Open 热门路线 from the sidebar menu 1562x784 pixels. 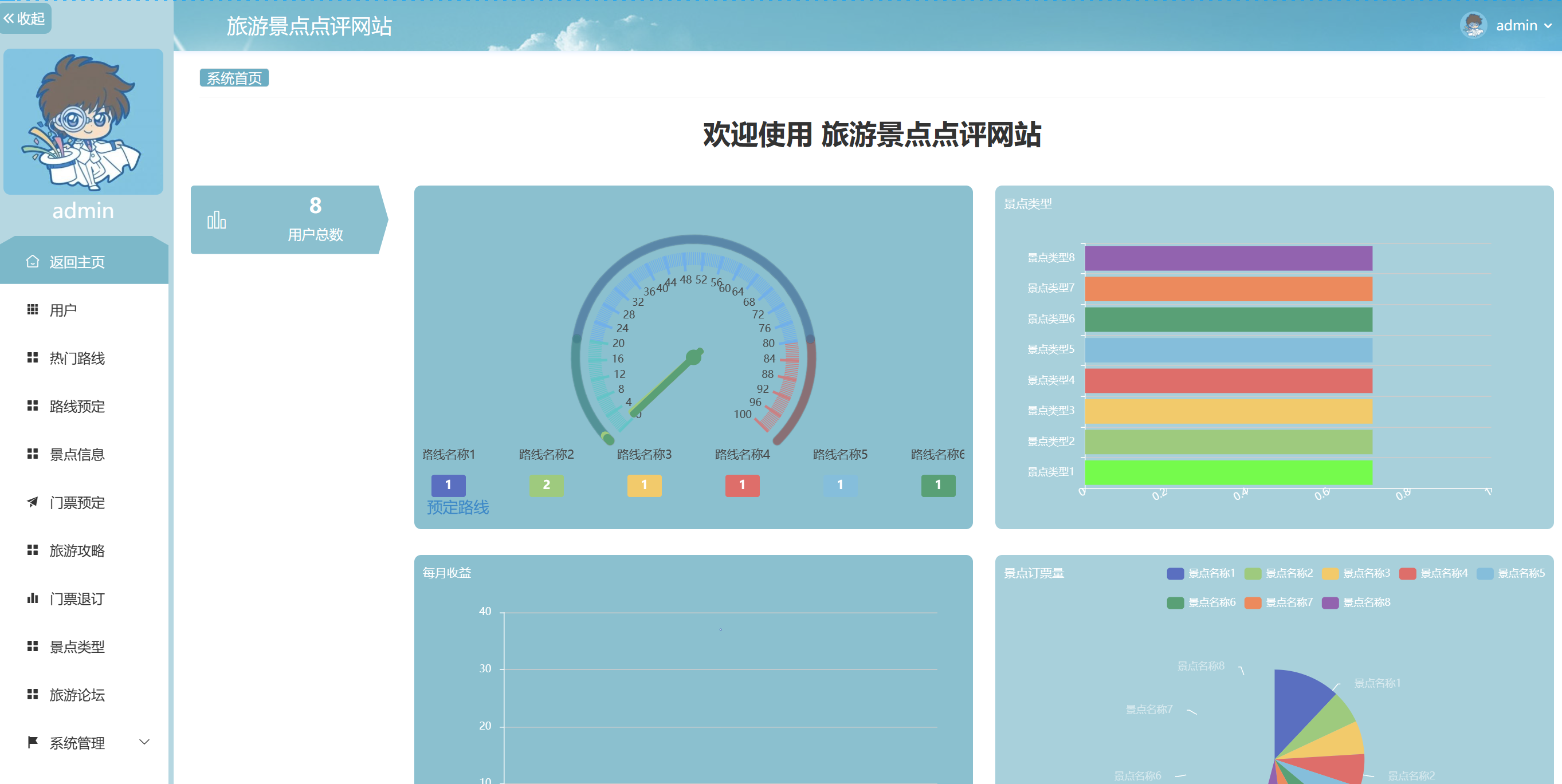click(77, 358)
